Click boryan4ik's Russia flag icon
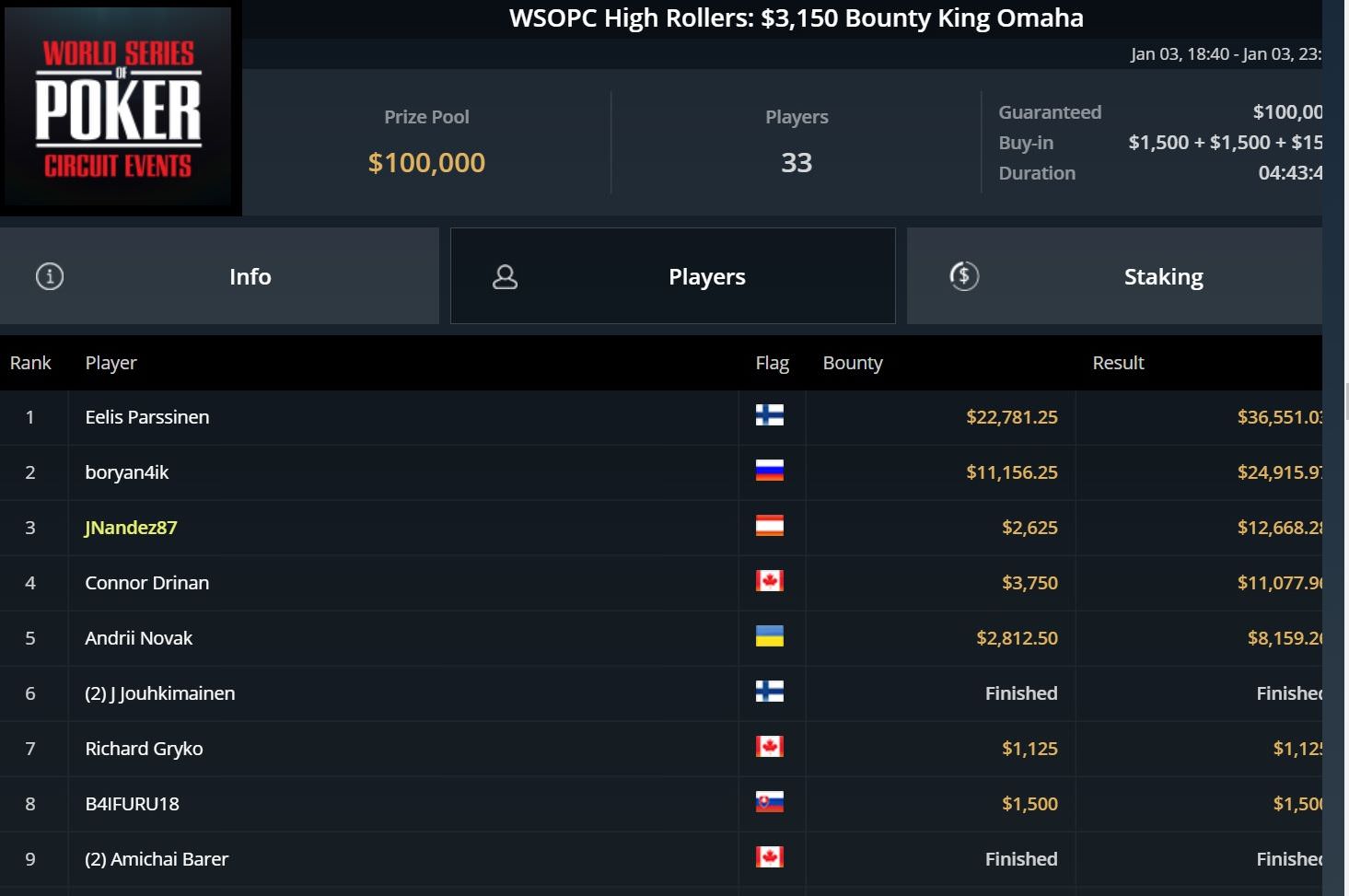 (x=769, y=471)
